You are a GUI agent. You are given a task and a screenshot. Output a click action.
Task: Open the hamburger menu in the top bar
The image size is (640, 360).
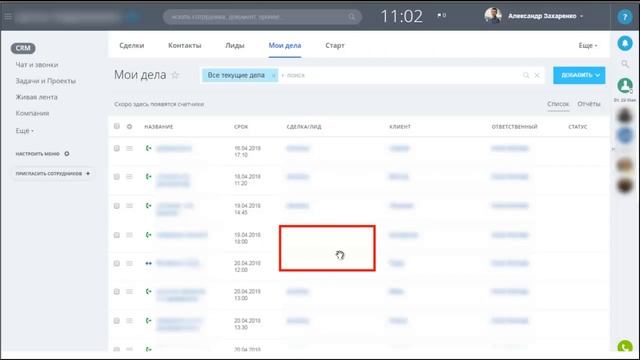click(x=8, y=17)
